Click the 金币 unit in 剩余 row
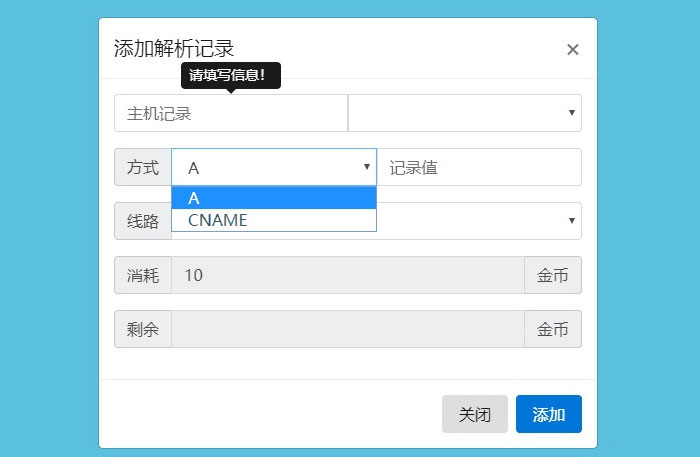This screenshot has height=457, width=700. (x=553, y=329)
